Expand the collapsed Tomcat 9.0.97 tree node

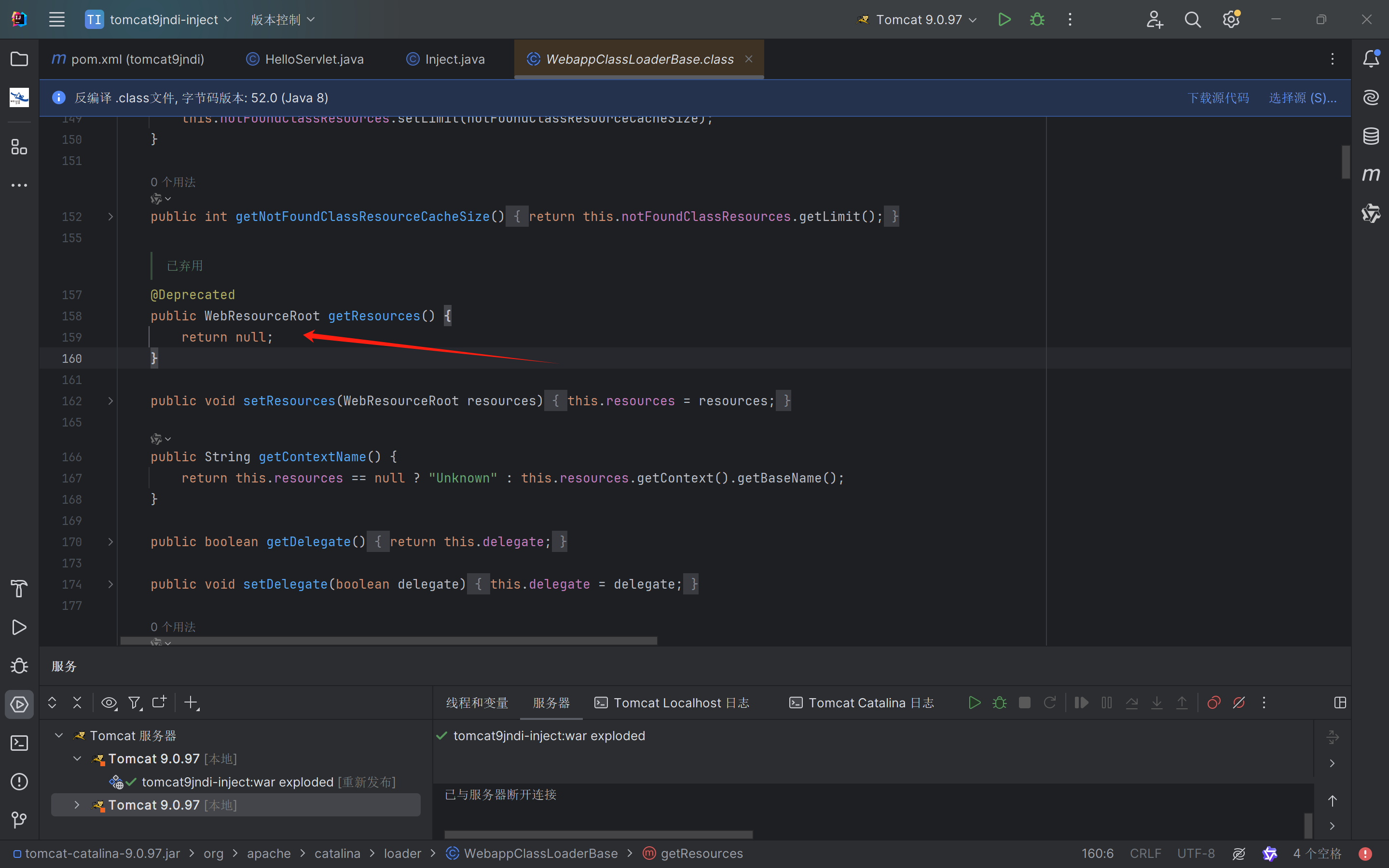click(x=77, y=805)
